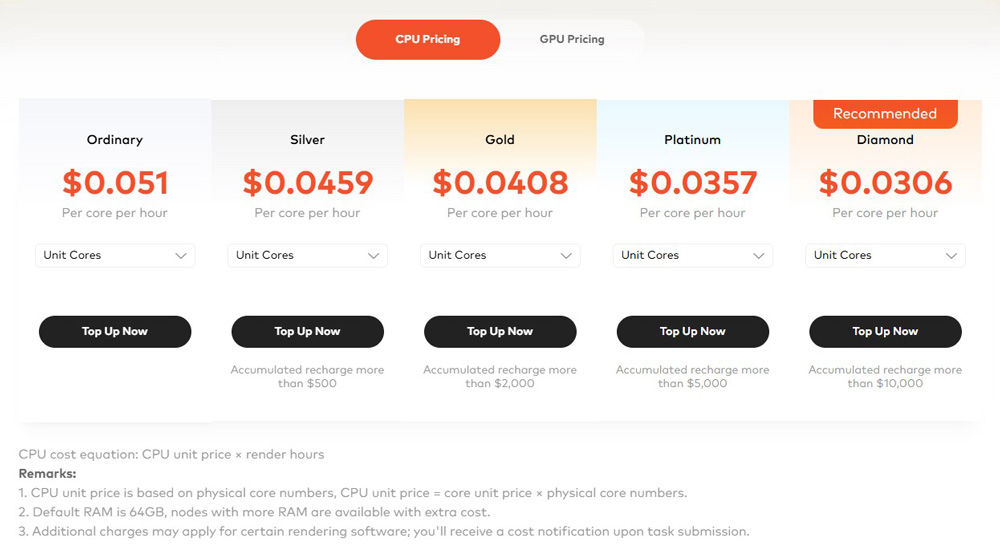Switch to the CPU Pricing tab
Image resolution: width=1000 pixels, height=552 pixels.
pos(428,40)
